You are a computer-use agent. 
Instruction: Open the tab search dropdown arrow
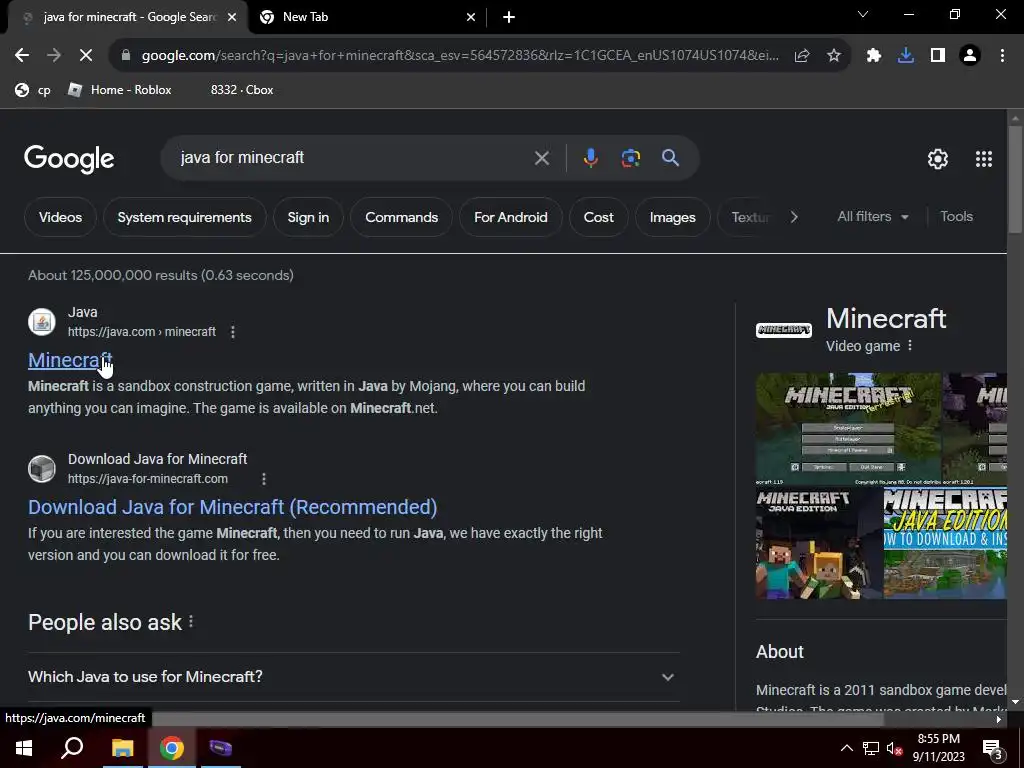pyautogui.click(x=863, y=14)
